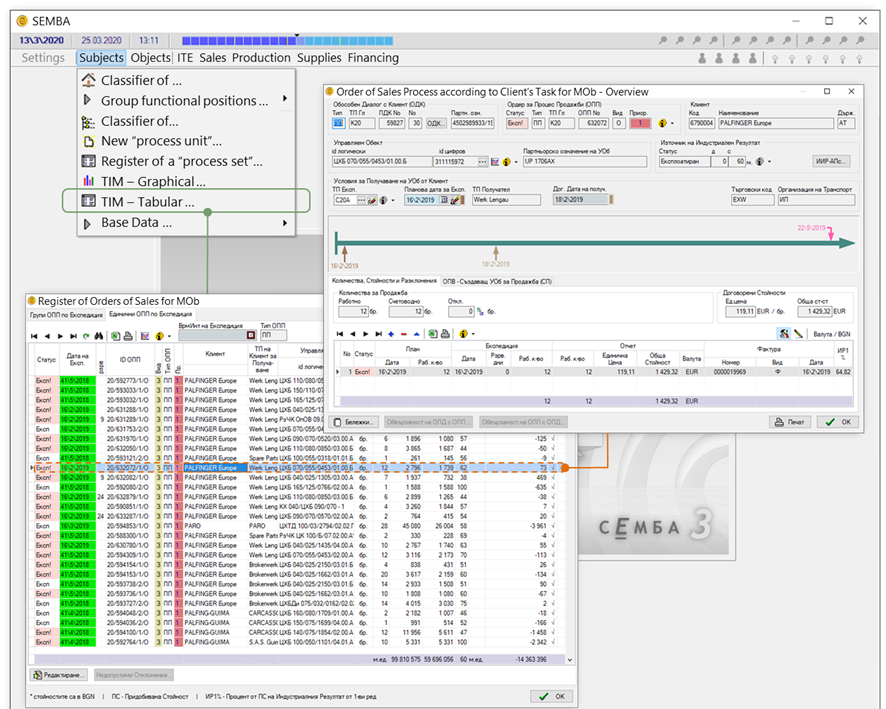Click OK in Register of Orders window
886x709 pixels.
coord(551,696)
